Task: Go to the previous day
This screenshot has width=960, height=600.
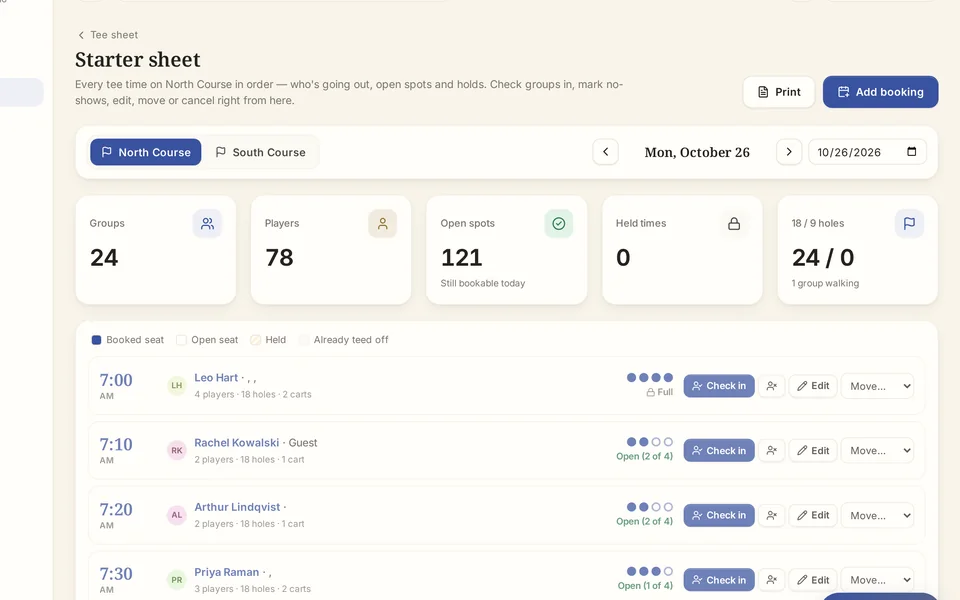Action: click(x=606, y=152)
